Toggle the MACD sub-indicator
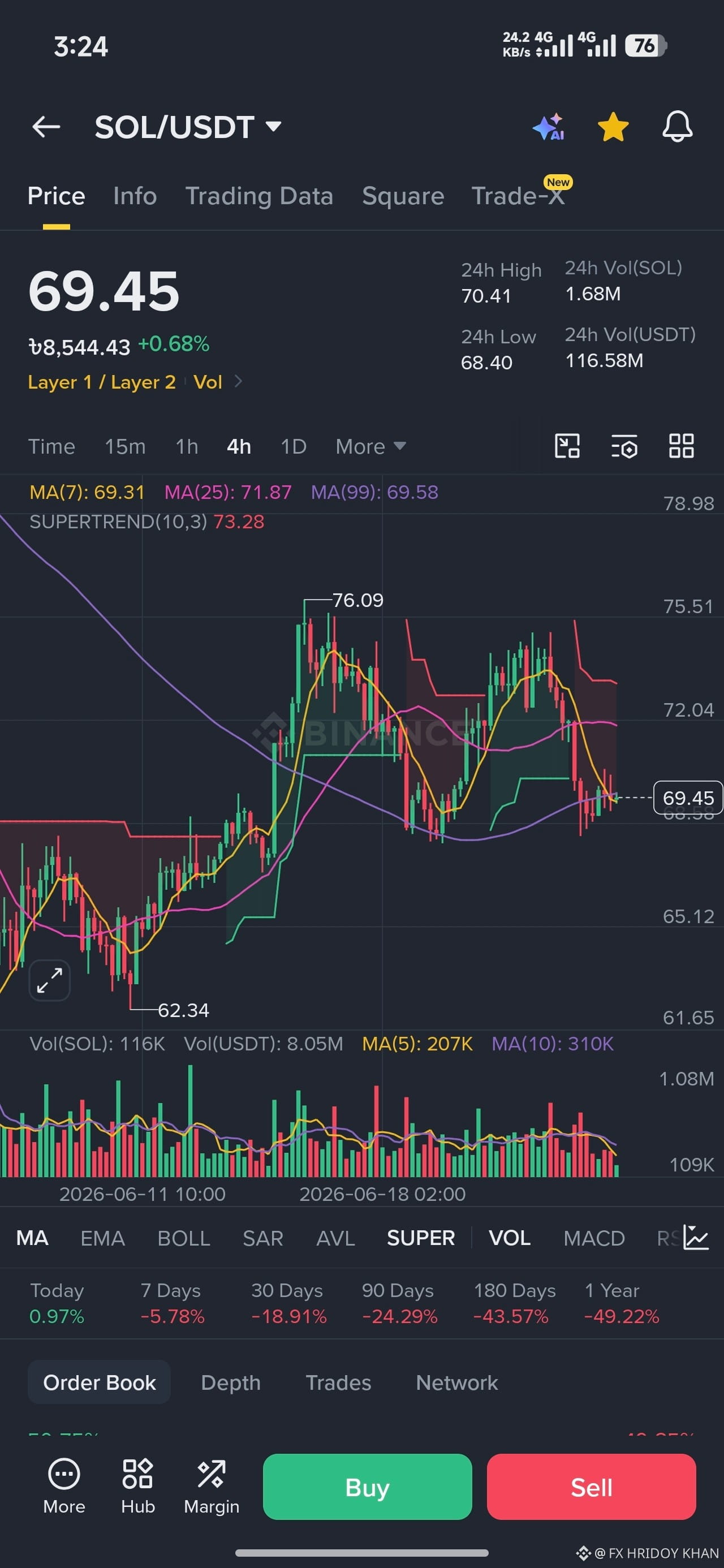Image resolution: width=724 pixels, height=1568 pixels. point(594,1238)
